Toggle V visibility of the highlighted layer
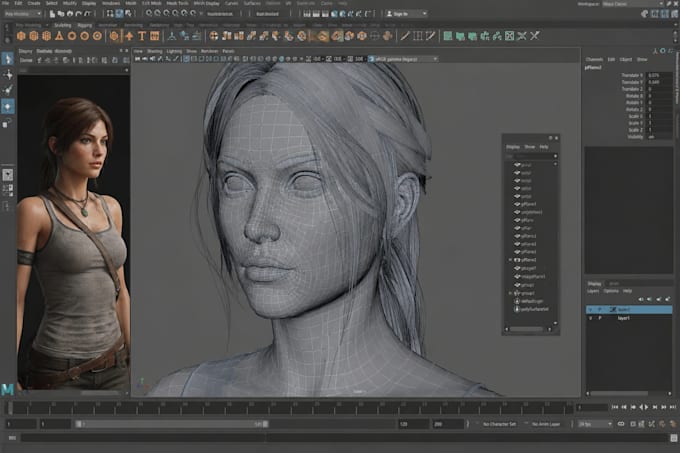The image size is (680, 453). (x=590, y=310)
